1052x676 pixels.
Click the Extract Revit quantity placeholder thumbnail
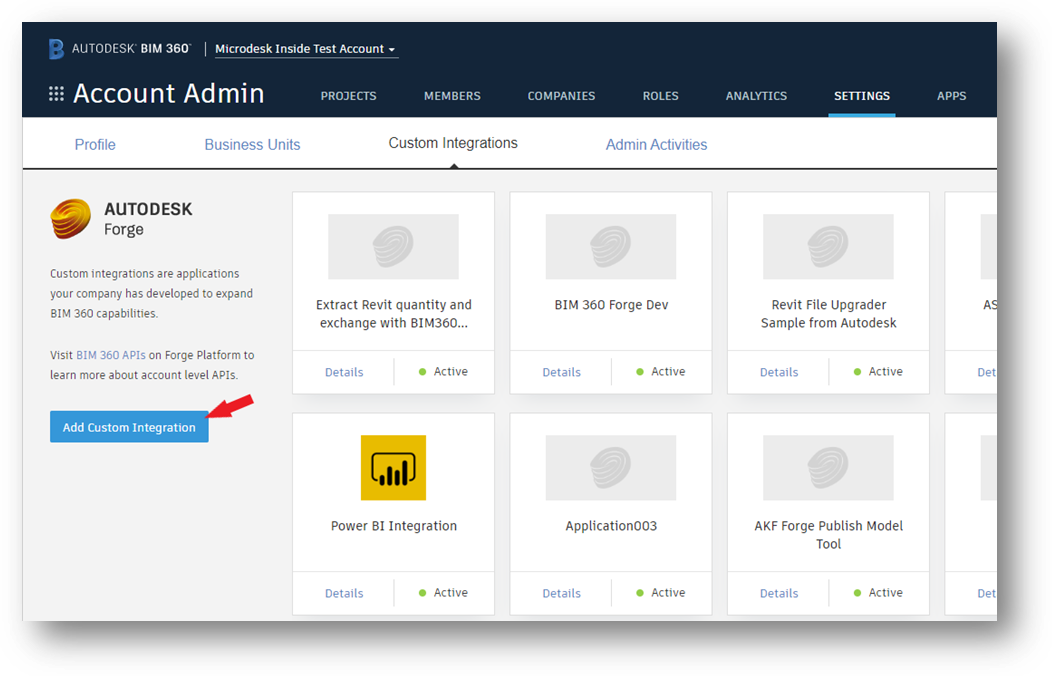pyautogui.click(x=393, y=246)
